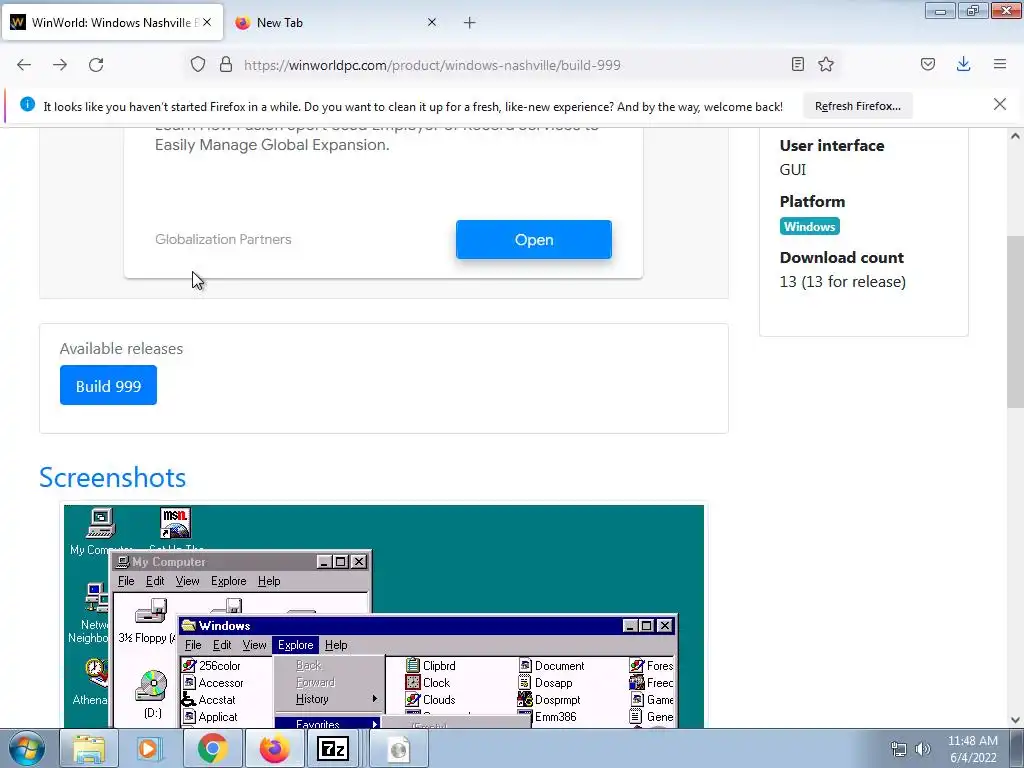Viewport: 1024px width, 768px height.
Task: Click the info icon in notification bar
Action: (27, 104)
